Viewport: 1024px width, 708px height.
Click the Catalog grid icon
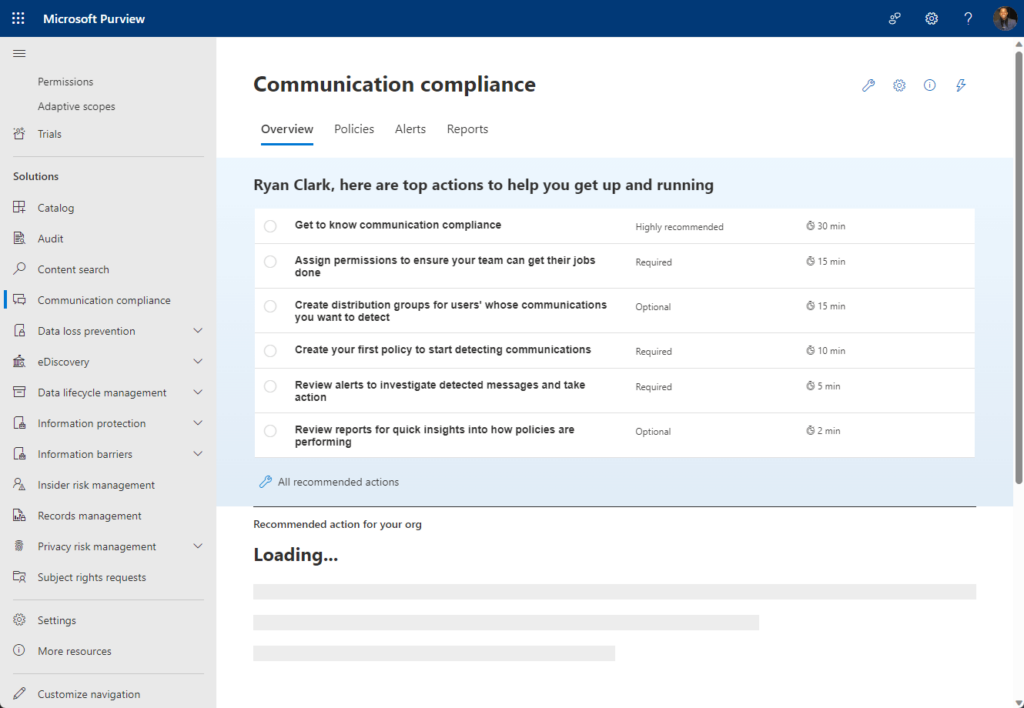[20, 208]
